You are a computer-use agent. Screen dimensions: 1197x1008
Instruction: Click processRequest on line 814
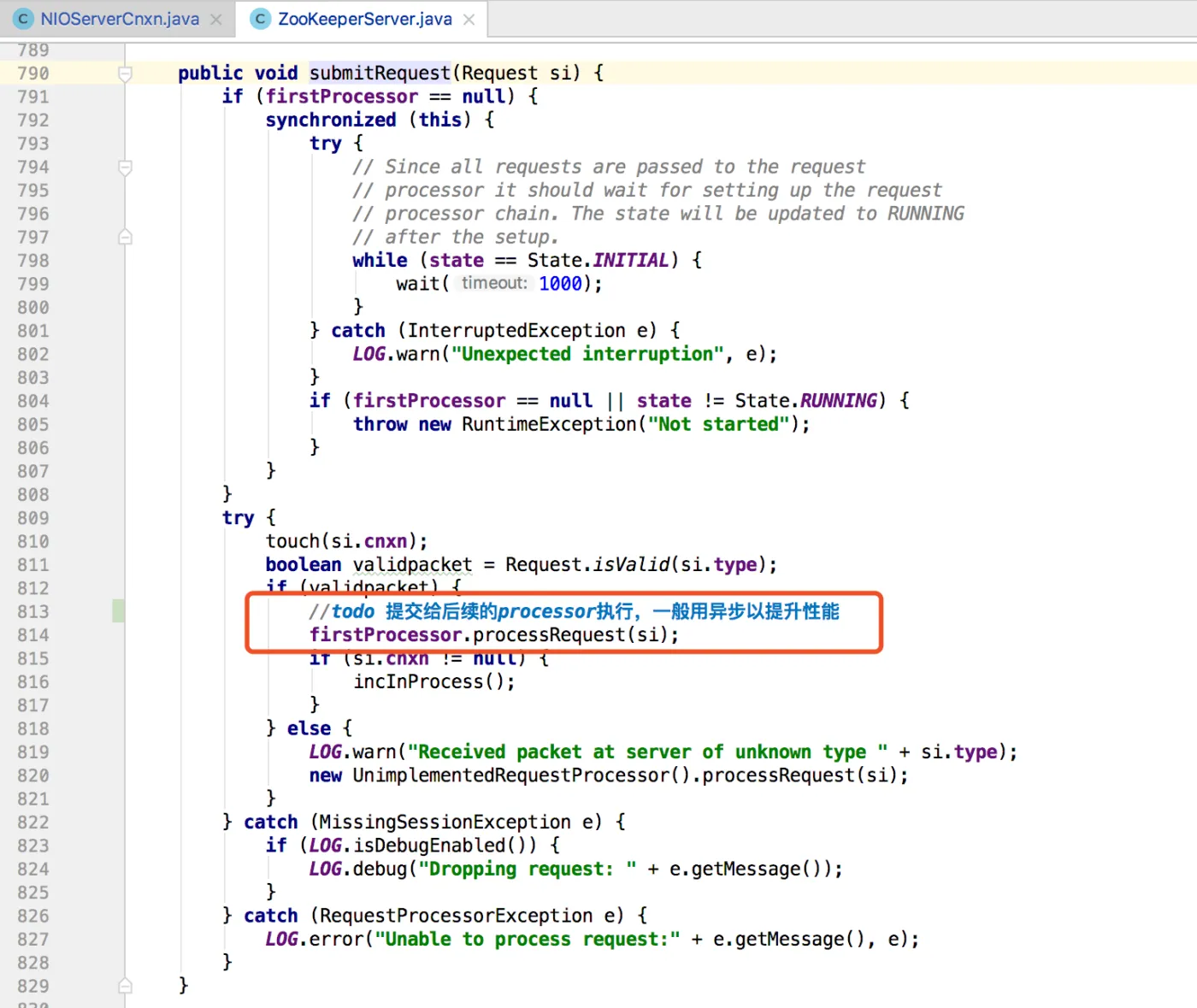pos(550,634)
